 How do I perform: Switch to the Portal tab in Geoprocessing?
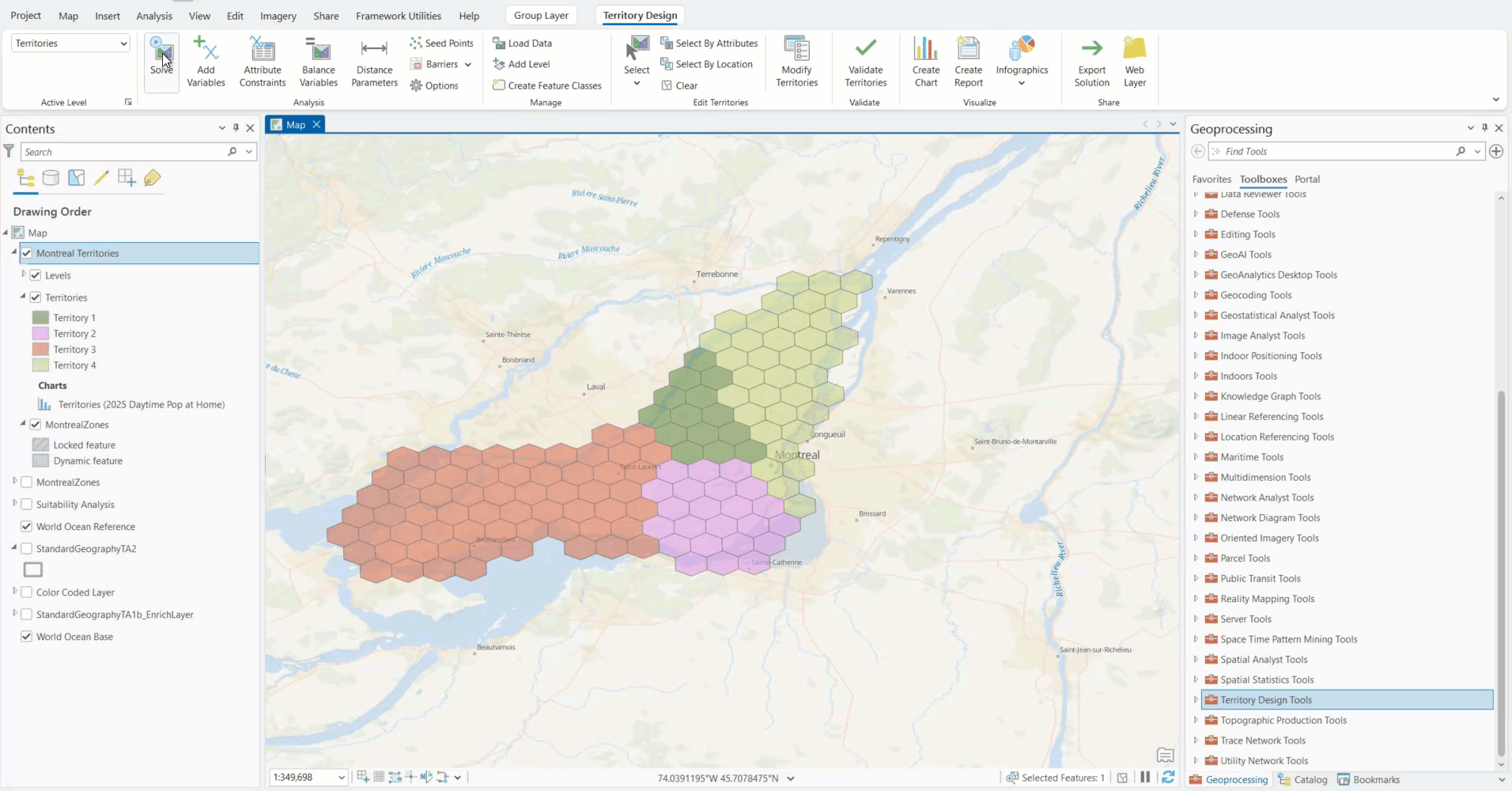(1306, 180)
